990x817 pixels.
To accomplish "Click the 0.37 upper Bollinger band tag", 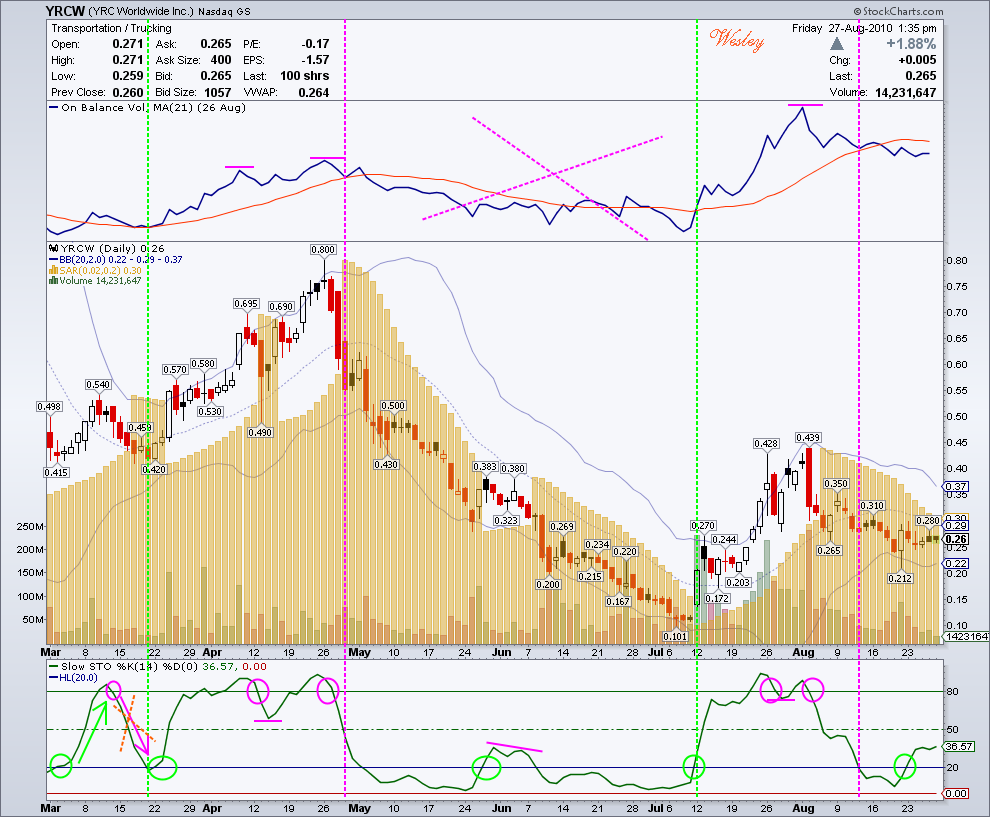I will (x=956, y=486).
